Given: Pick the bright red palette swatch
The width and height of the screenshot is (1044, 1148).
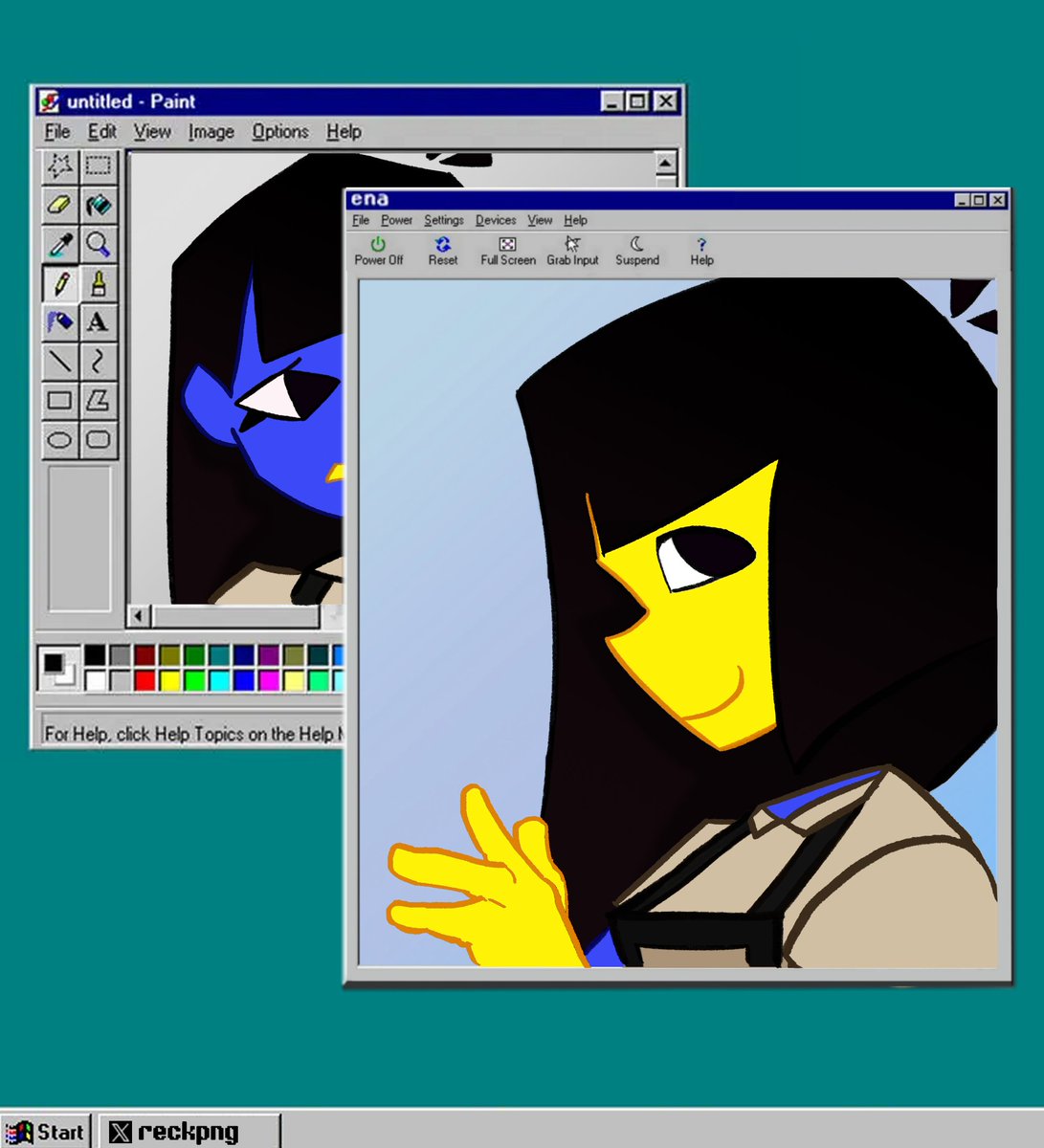Looking at the screenshot, I should click(144, 680).
